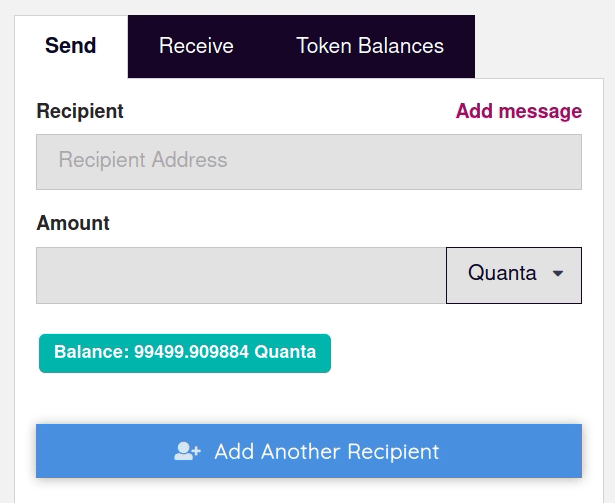
Task: Click the white space right of Balance badge
Action: tap(455, 353)
